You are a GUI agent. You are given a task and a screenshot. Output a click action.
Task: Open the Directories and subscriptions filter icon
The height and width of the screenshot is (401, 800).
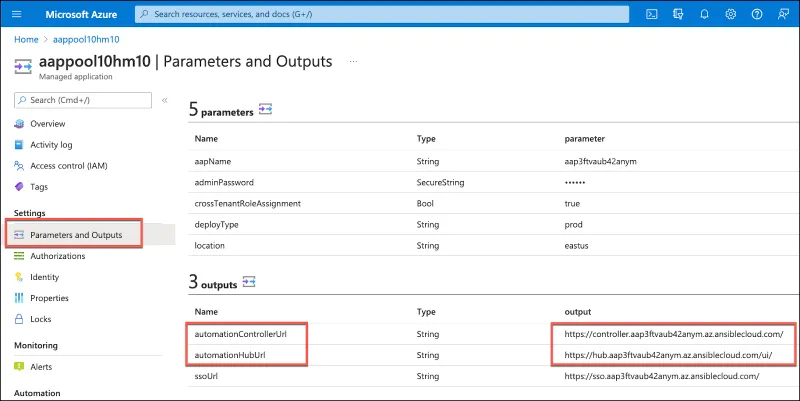click(x=679, y=14)
